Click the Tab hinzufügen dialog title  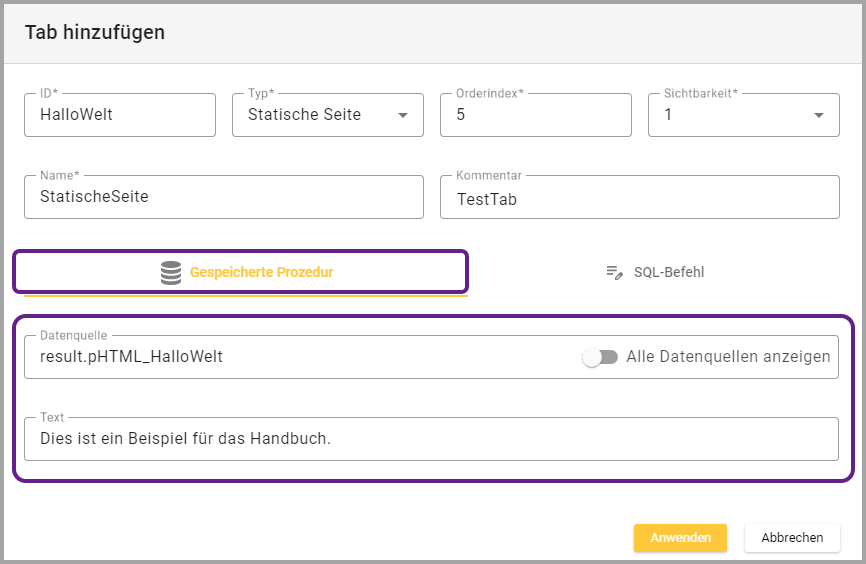(95, 32)
